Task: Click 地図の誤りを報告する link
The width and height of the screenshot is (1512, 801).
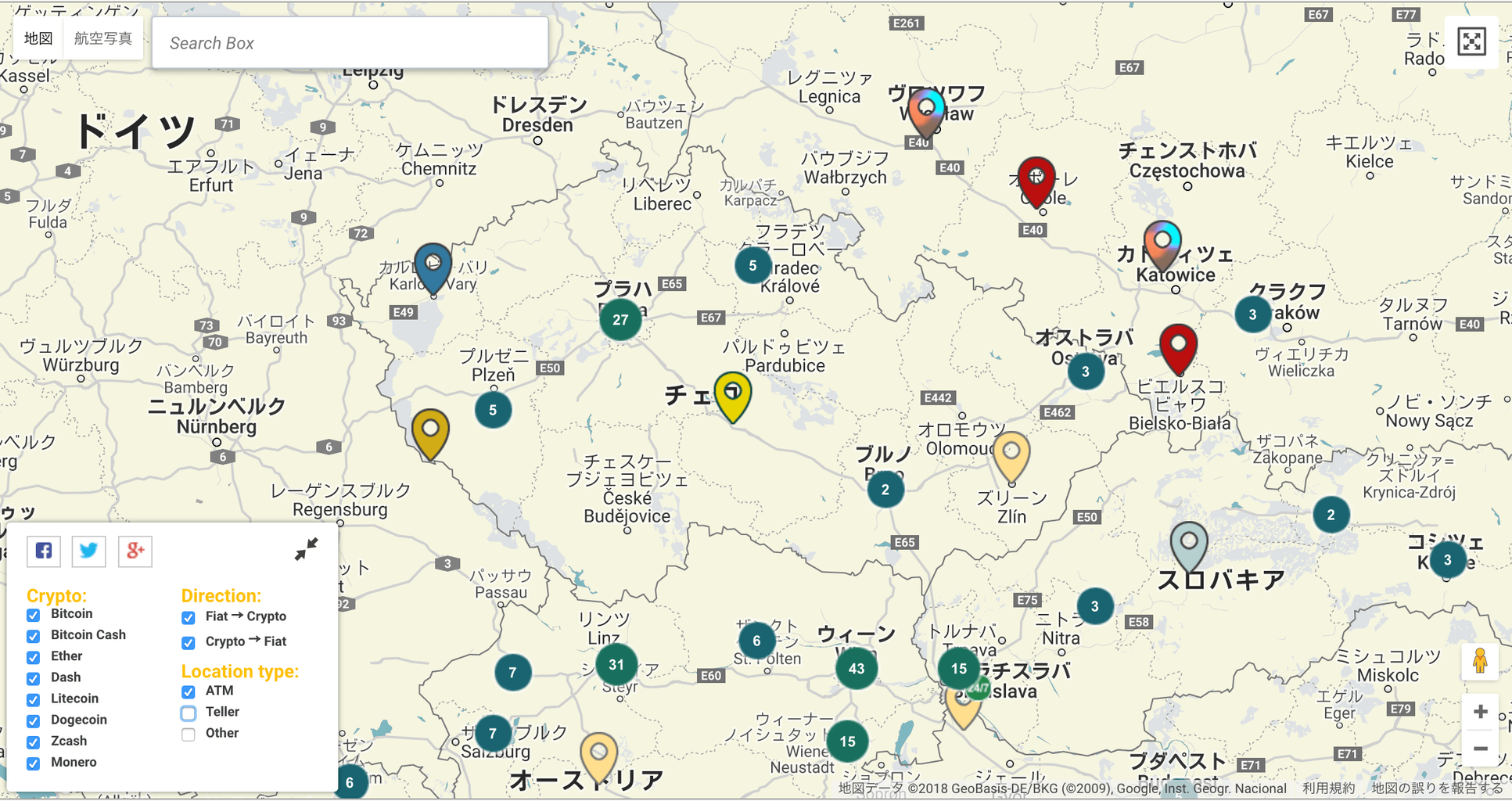Action: point(1438,788)
